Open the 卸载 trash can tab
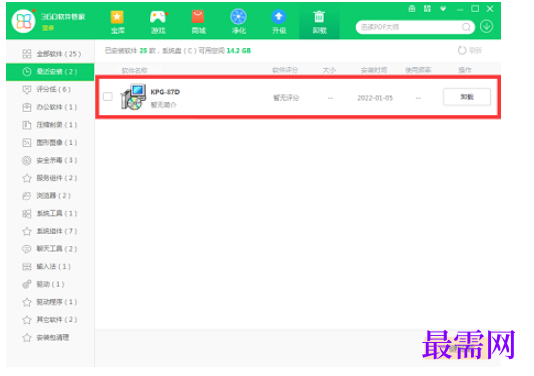This screenshot has height=376, width=534. (x=319, y=22)
